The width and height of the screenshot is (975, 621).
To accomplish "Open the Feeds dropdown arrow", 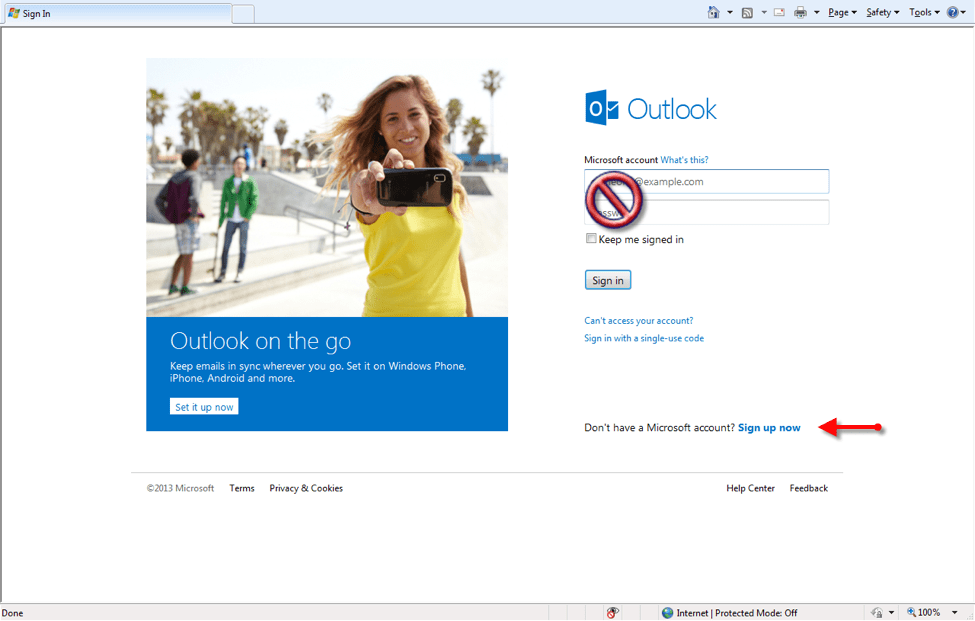I will 764,12.
